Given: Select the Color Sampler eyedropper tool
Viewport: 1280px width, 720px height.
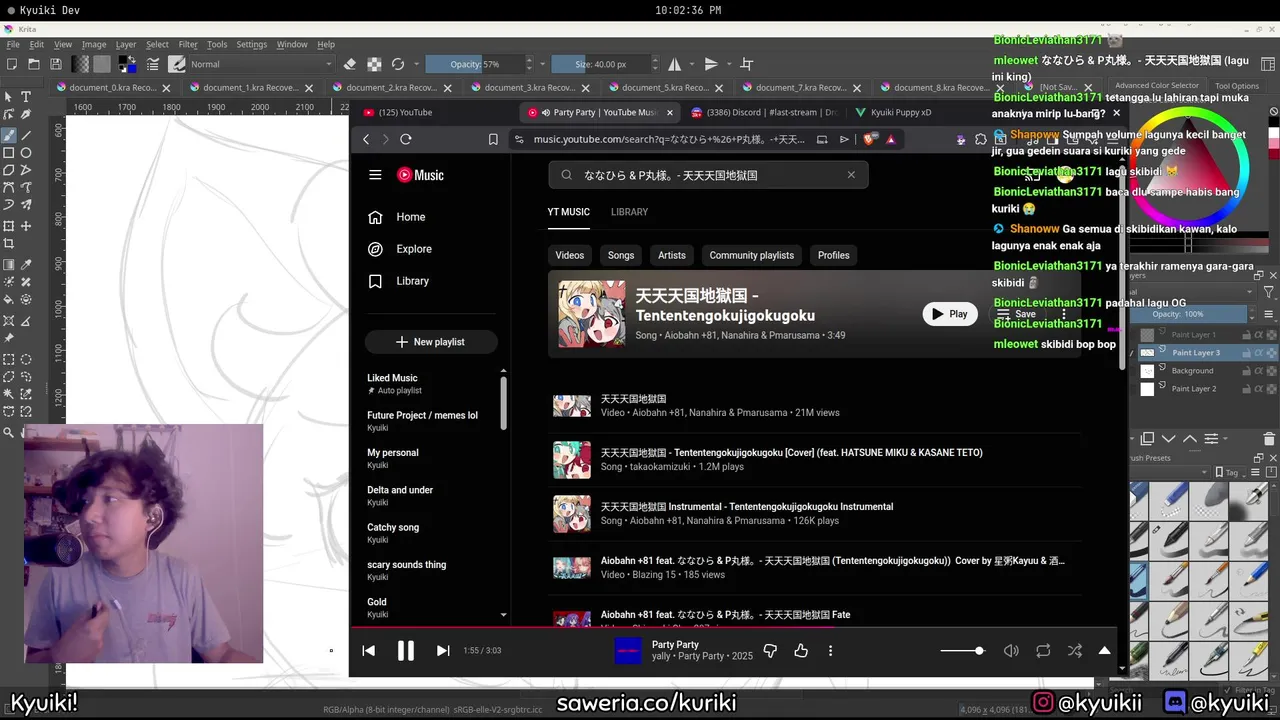Looking at the screenshot, I should click(26, 265).
